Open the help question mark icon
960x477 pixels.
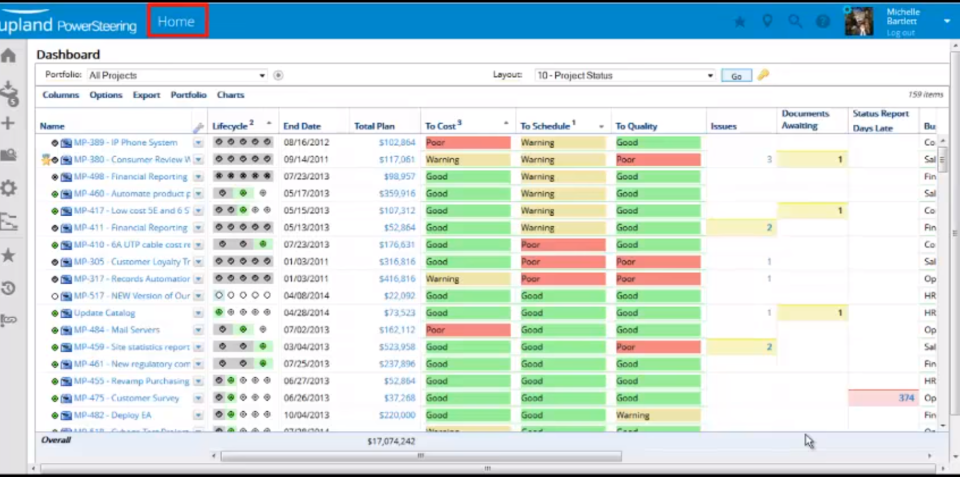click(x=822, y=21)
